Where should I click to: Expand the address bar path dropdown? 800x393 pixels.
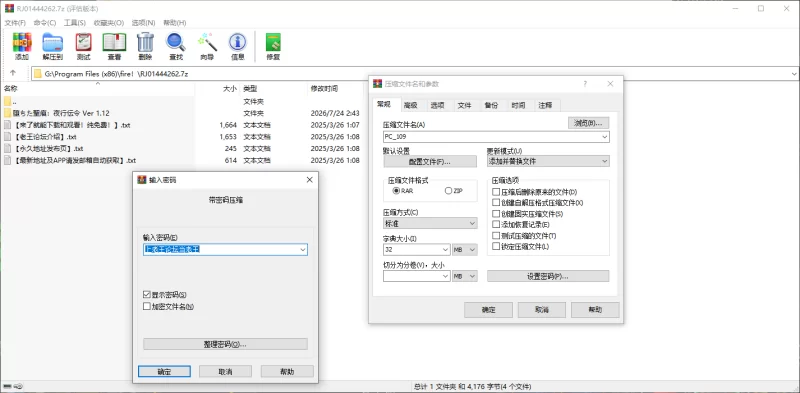click(794, 74)
